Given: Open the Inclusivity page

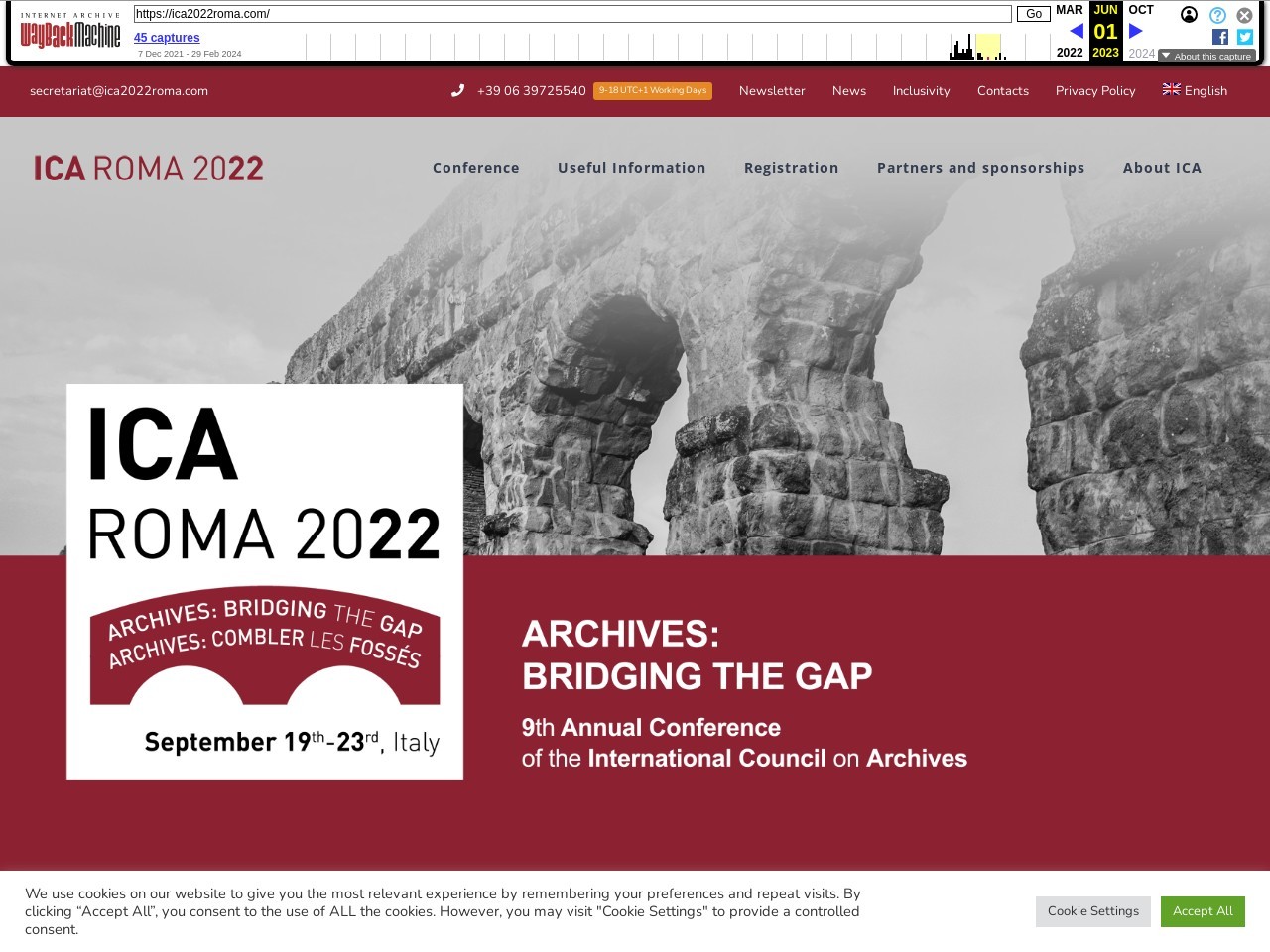Looking at the screenshot, I should [922, 90].
